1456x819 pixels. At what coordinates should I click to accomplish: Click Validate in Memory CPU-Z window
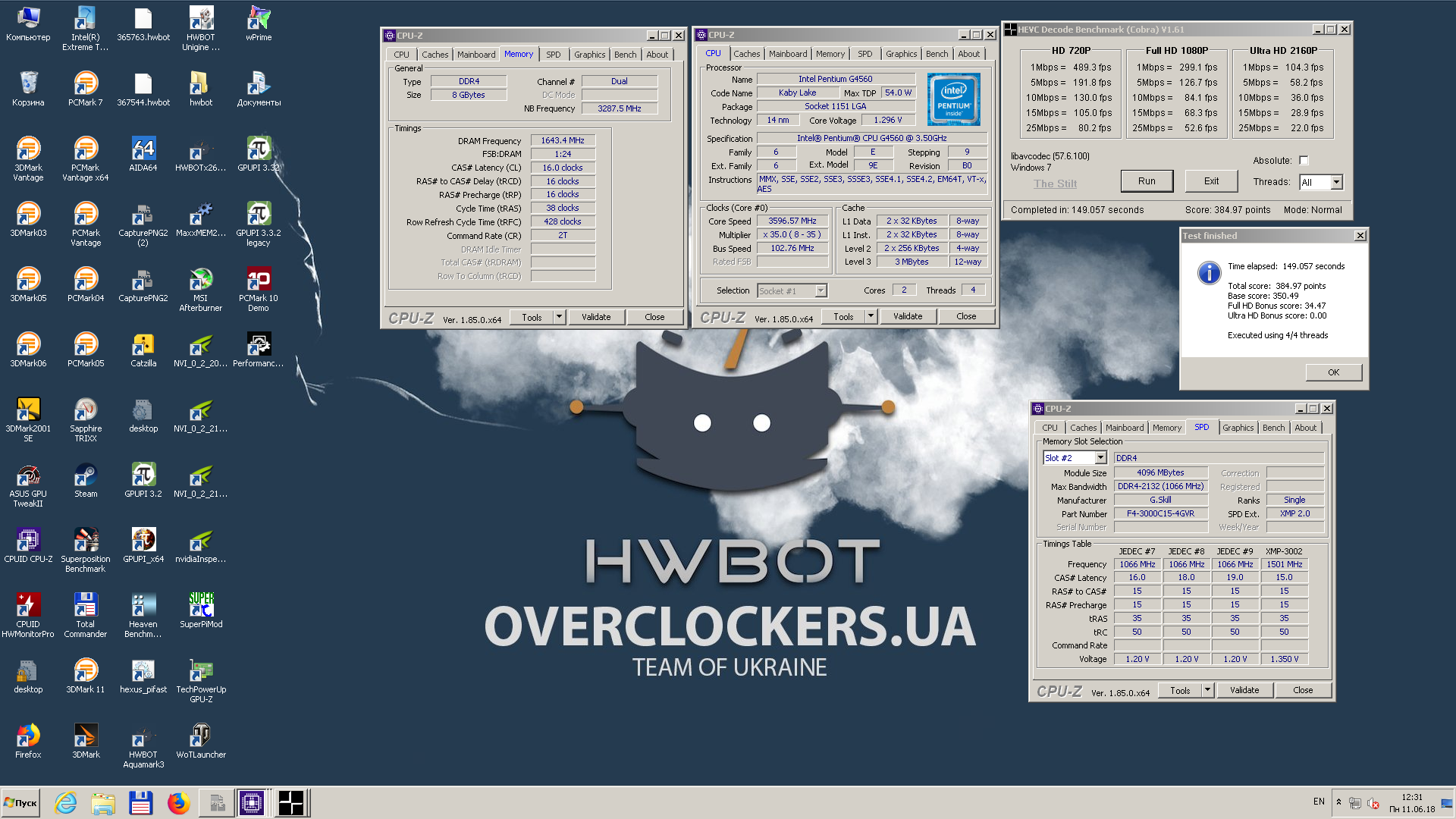click(x=596, y=317)
